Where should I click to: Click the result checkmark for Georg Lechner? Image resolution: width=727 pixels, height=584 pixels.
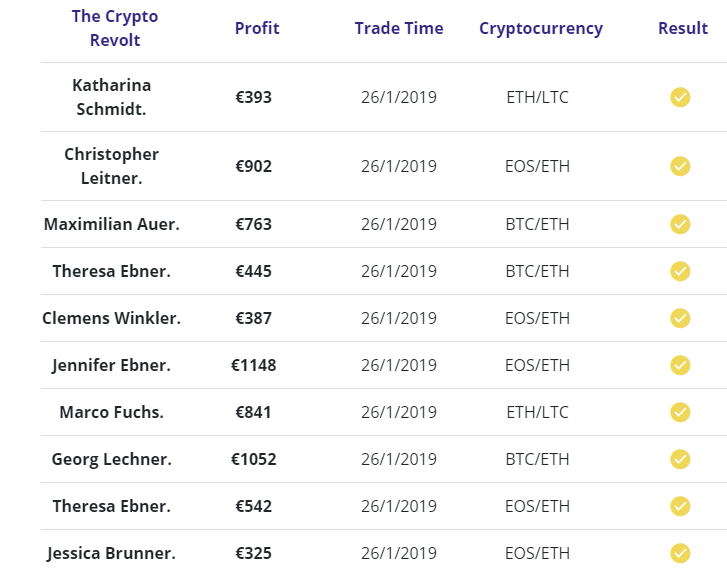pos(680,459)
